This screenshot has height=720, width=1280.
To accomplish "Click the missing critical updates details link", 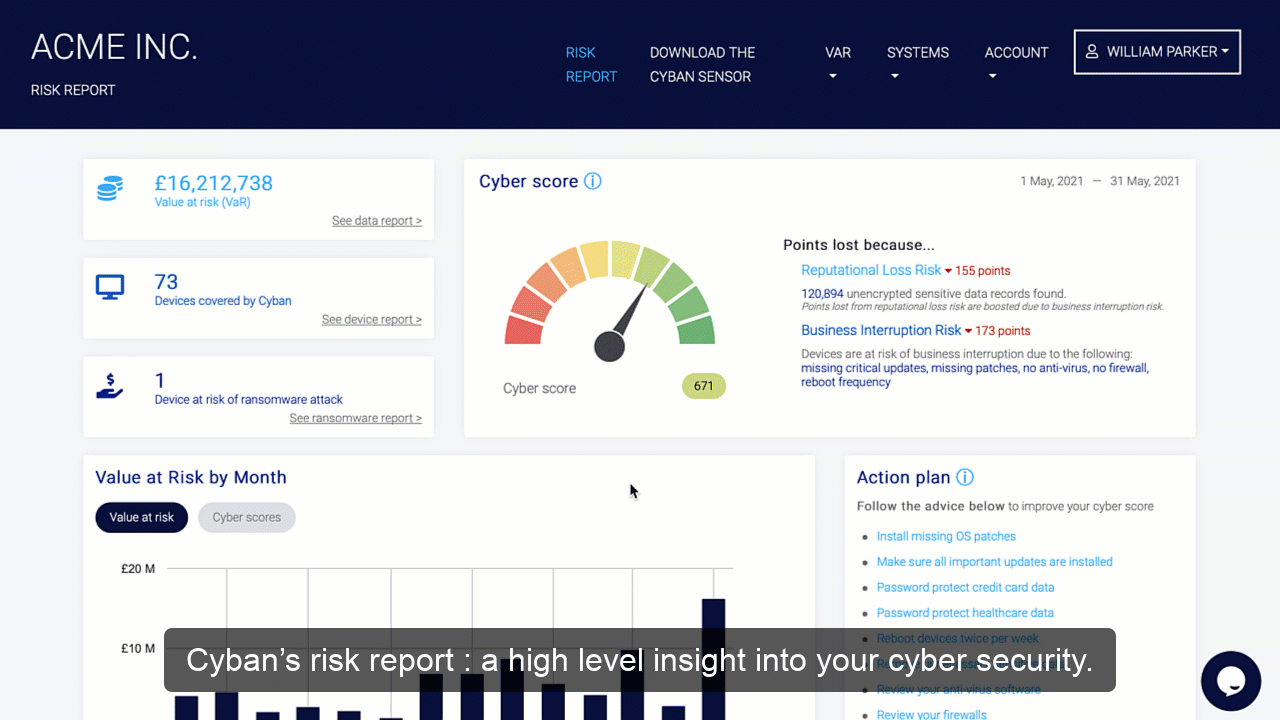I will [x=865, y=368].
